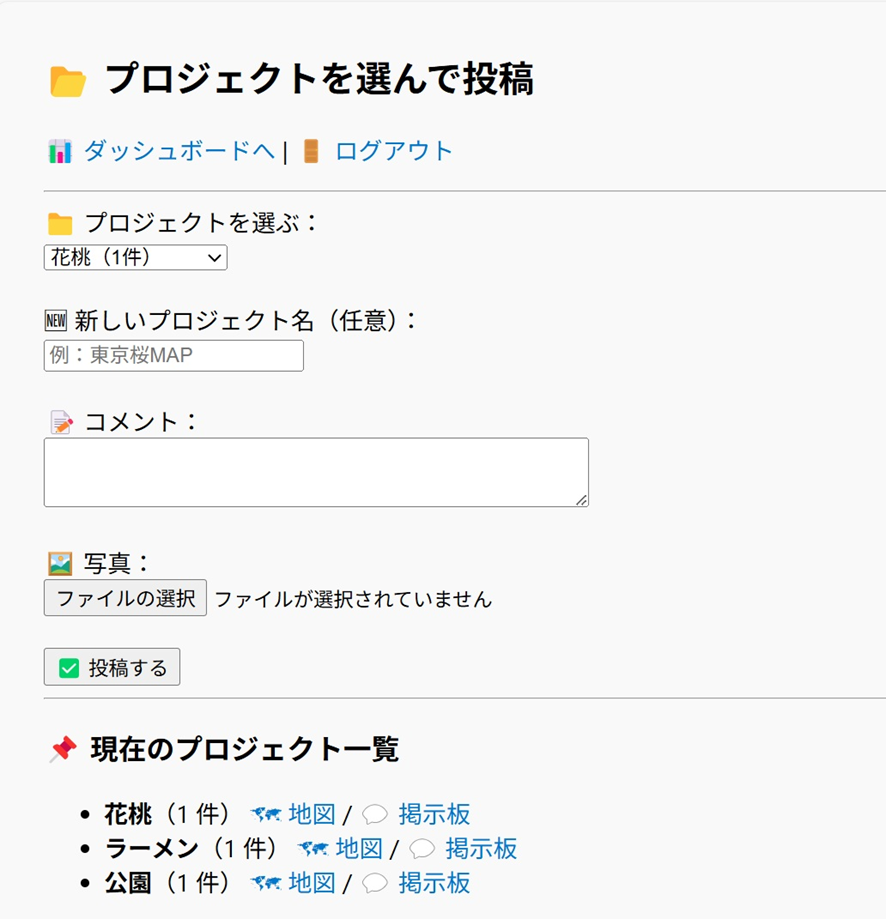886x919 pixels.
Task: Focus the 新しいプロジェクト名 input field
Action: point(173,356)
